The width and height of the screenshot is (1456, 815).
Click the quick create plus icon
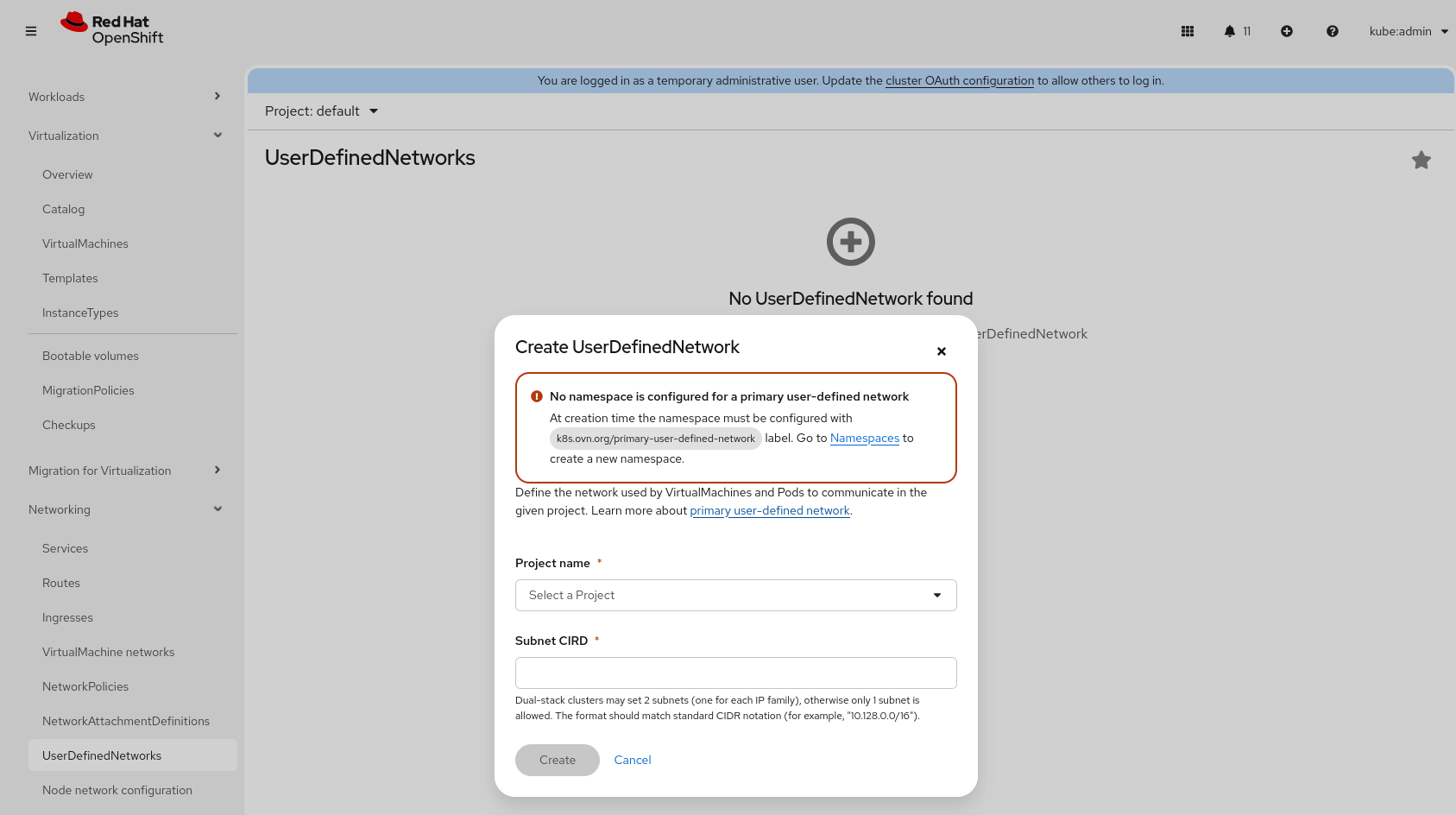[x=1287, y=31]
